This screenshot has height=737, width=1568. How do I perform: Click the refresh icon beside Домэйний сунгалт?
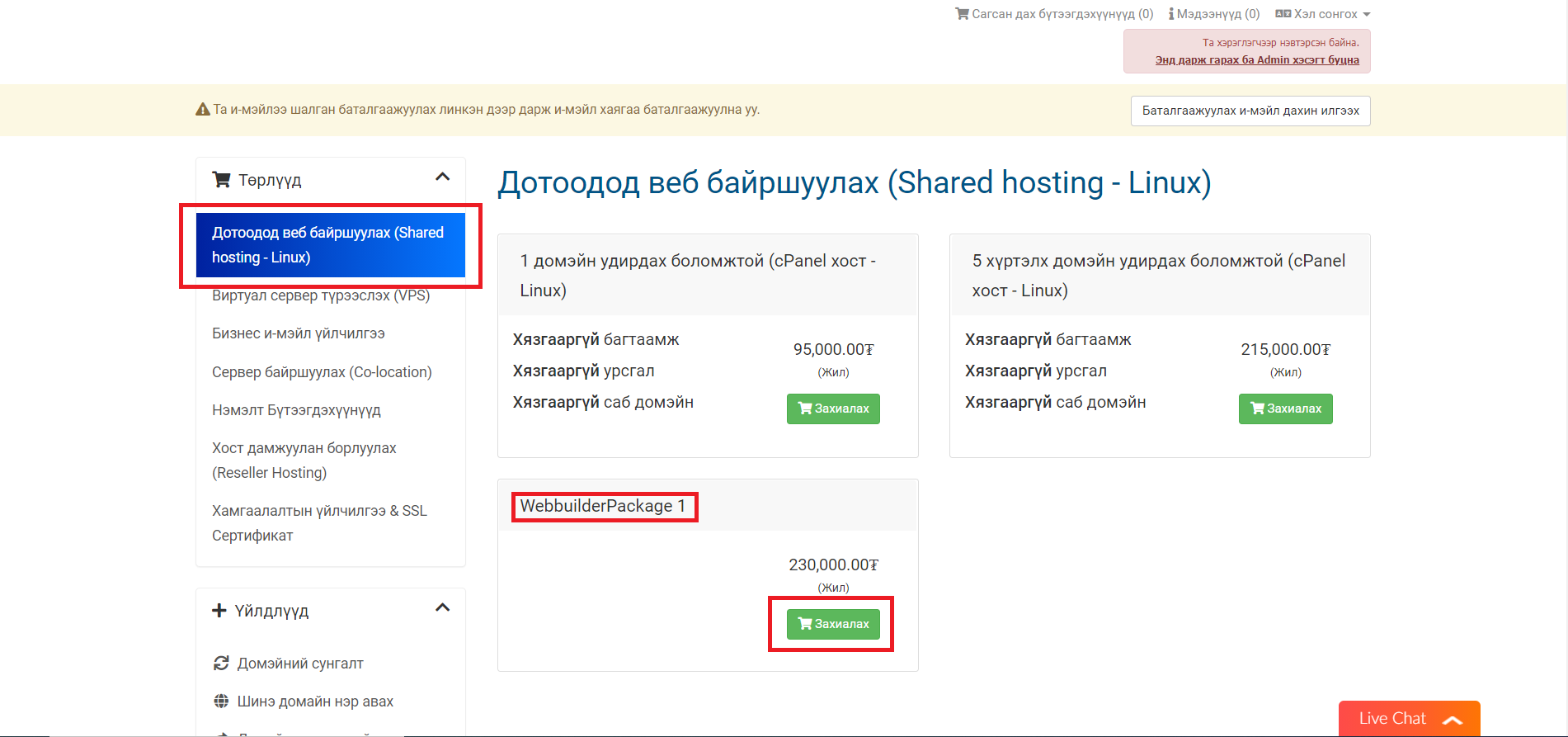pyautogui.click(x=221, y=663)
